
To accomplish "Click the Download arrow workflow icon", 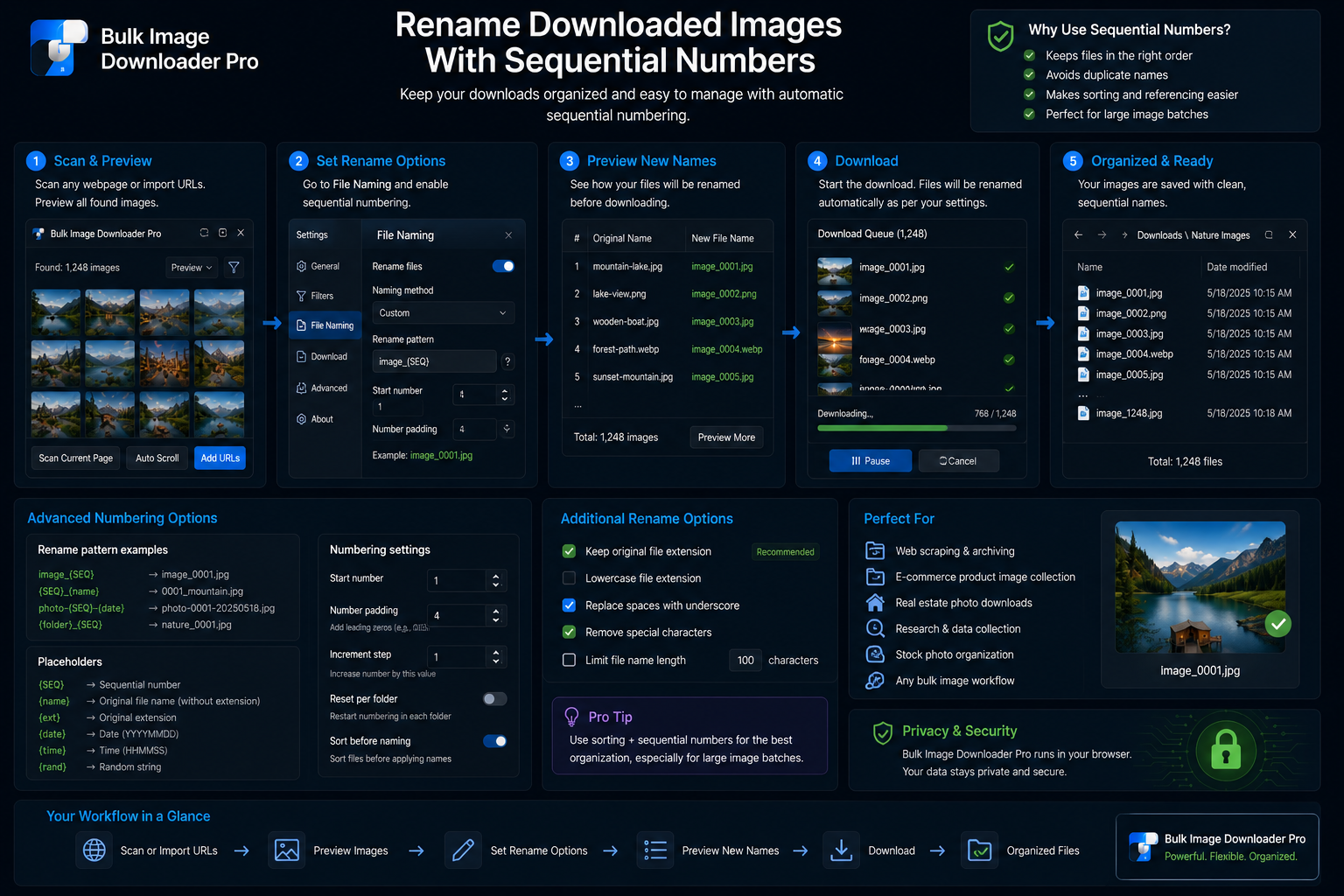I will (841, 850).
